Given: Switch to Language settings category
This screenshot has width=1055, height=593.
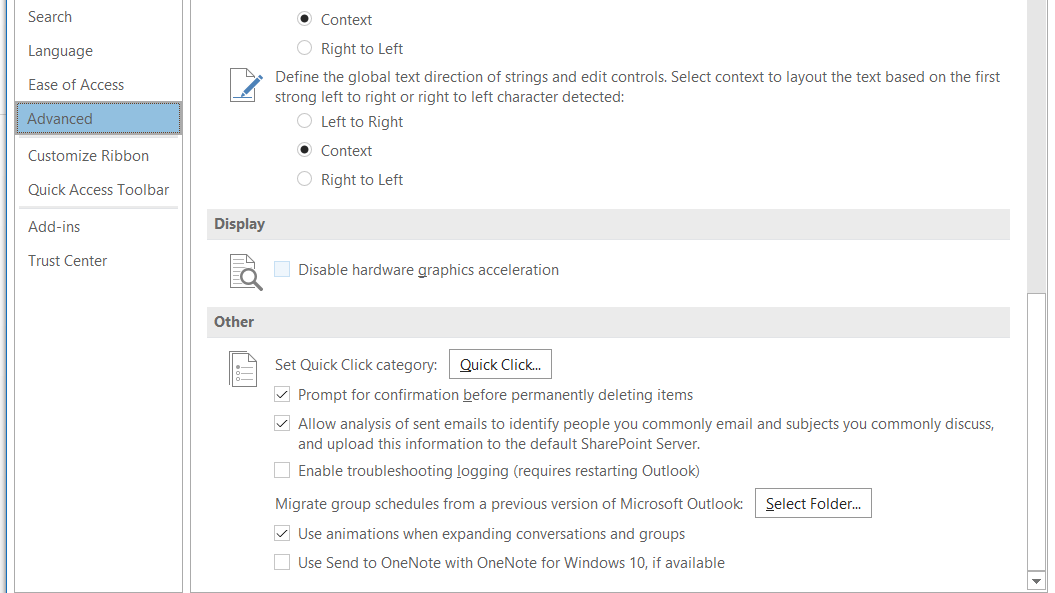Looking at the screenshot, I should coord(60,51).
